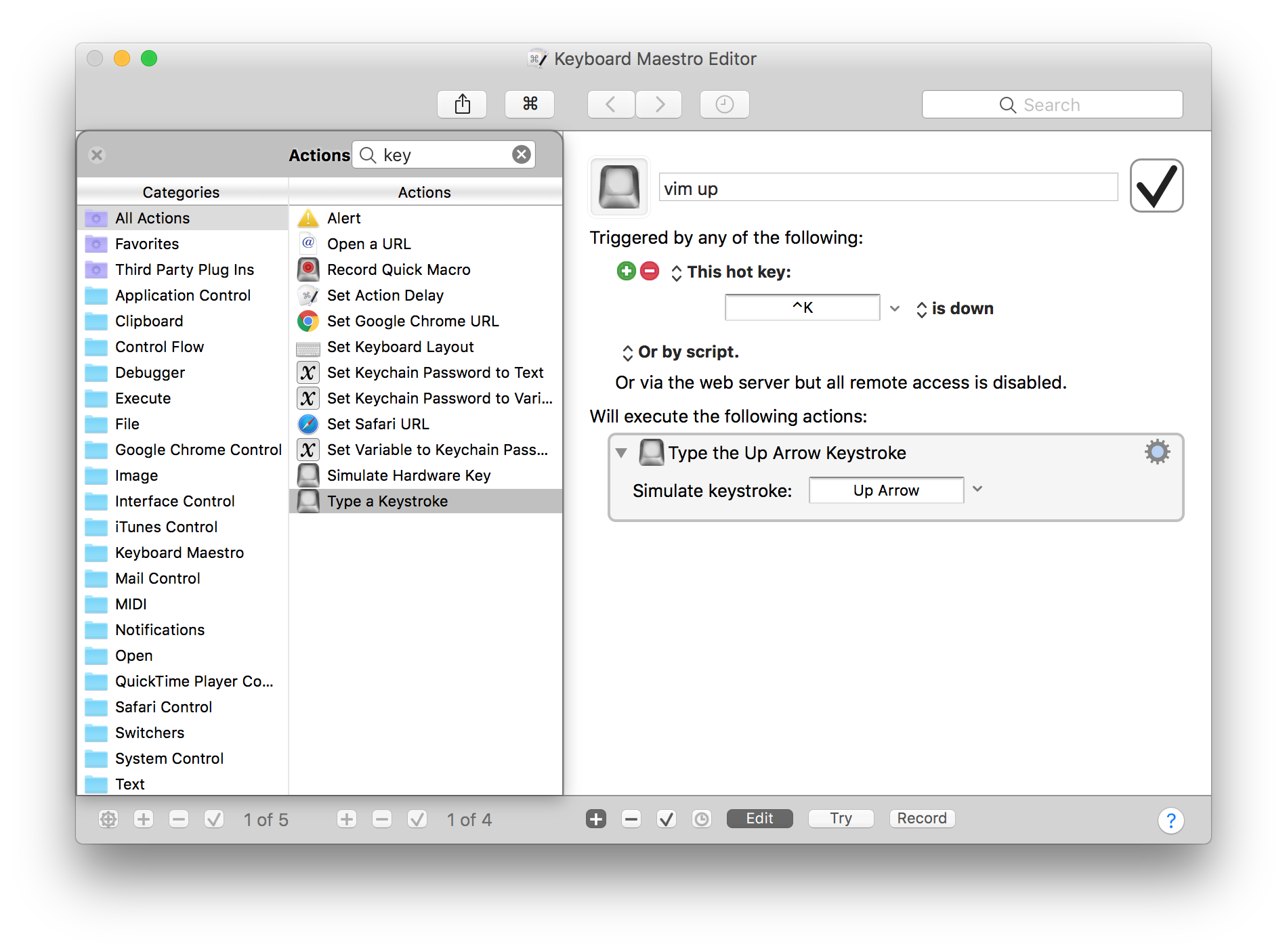Delete the selected action with dark minus
Image resolution: width=1287 pixels, height=952 pixels.
tap(631, 819)
